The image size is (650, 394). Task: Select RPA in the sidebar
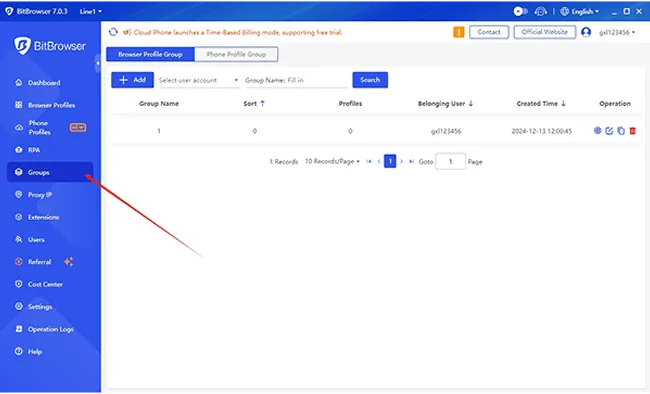click(x=28, y=150)
